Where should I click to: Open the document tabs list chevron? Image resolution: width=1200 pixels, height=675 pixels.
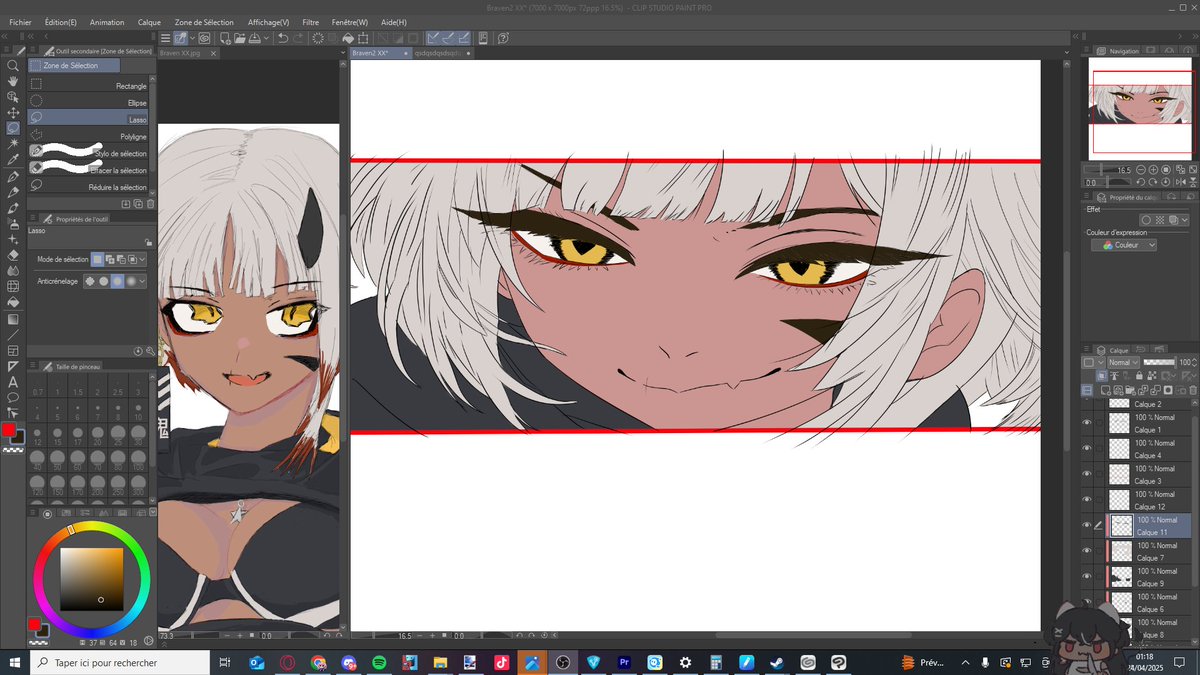tap(344, 53)
